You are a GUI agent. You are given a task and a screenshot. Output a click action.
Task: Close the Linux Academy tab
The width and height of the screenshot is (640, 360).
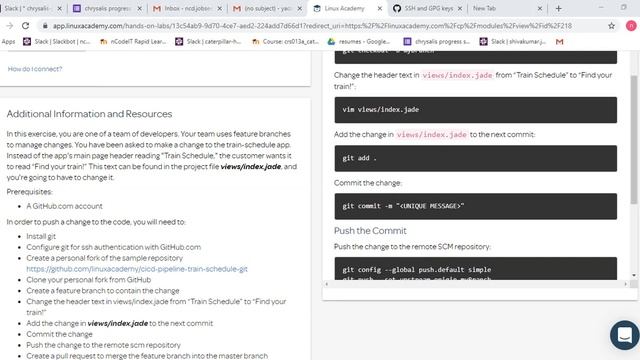pyautogui.click(x=380, y=8)
